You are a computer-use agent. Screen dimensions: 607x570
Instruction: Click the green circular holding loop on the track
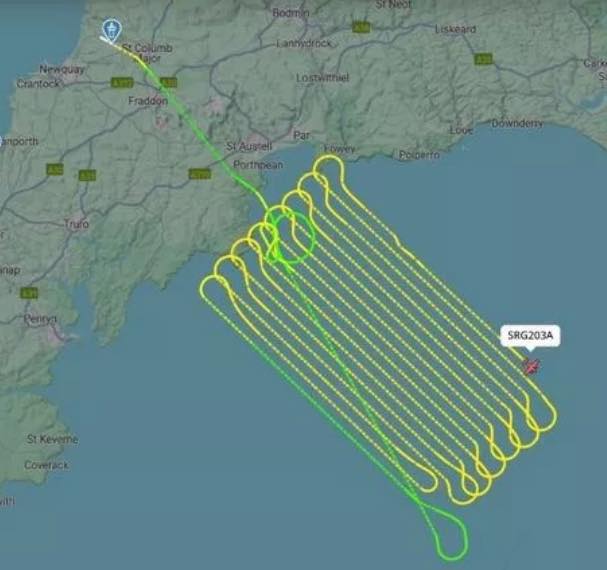(x=294, y=238)
